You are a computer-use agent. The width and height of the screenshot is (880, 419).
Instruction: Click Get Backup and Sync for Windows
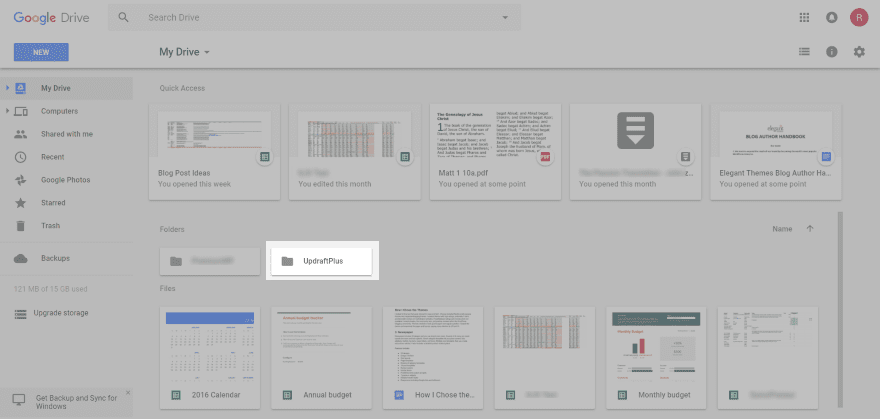tap(76, 402)
